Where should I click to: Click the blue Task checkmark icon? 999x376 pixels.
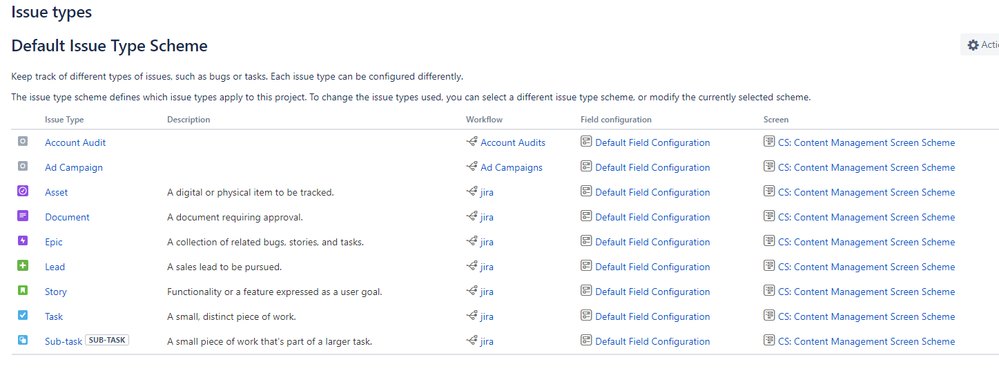(22, 315)
